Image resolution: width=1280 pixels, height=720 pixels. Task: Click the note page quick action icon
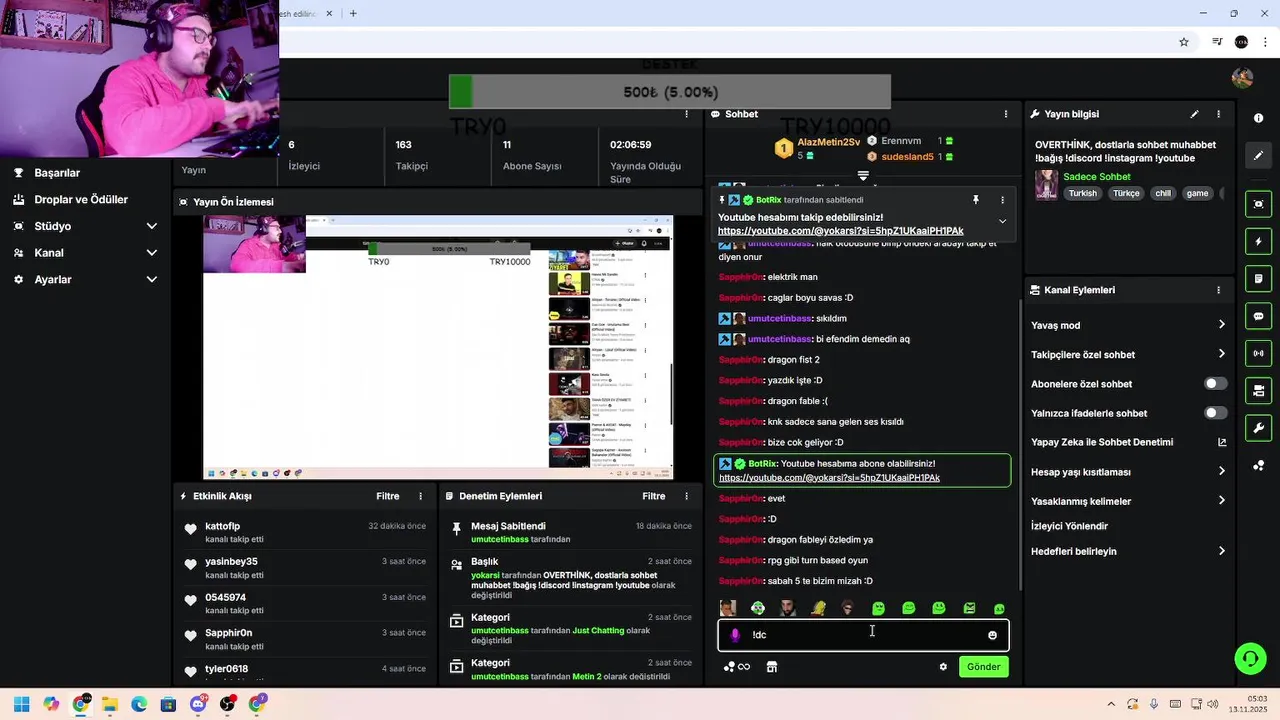[x=1258, y=278]
